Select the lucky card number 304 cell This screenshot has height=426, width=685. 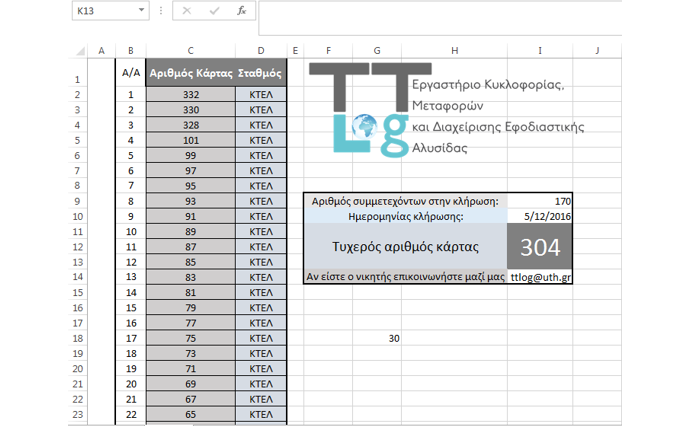(x=540, y=247)
